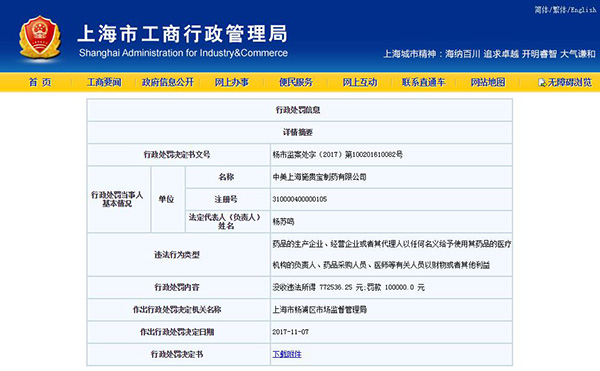
Task: Click the decision date 2017-11-07
Action: [290, 332]
